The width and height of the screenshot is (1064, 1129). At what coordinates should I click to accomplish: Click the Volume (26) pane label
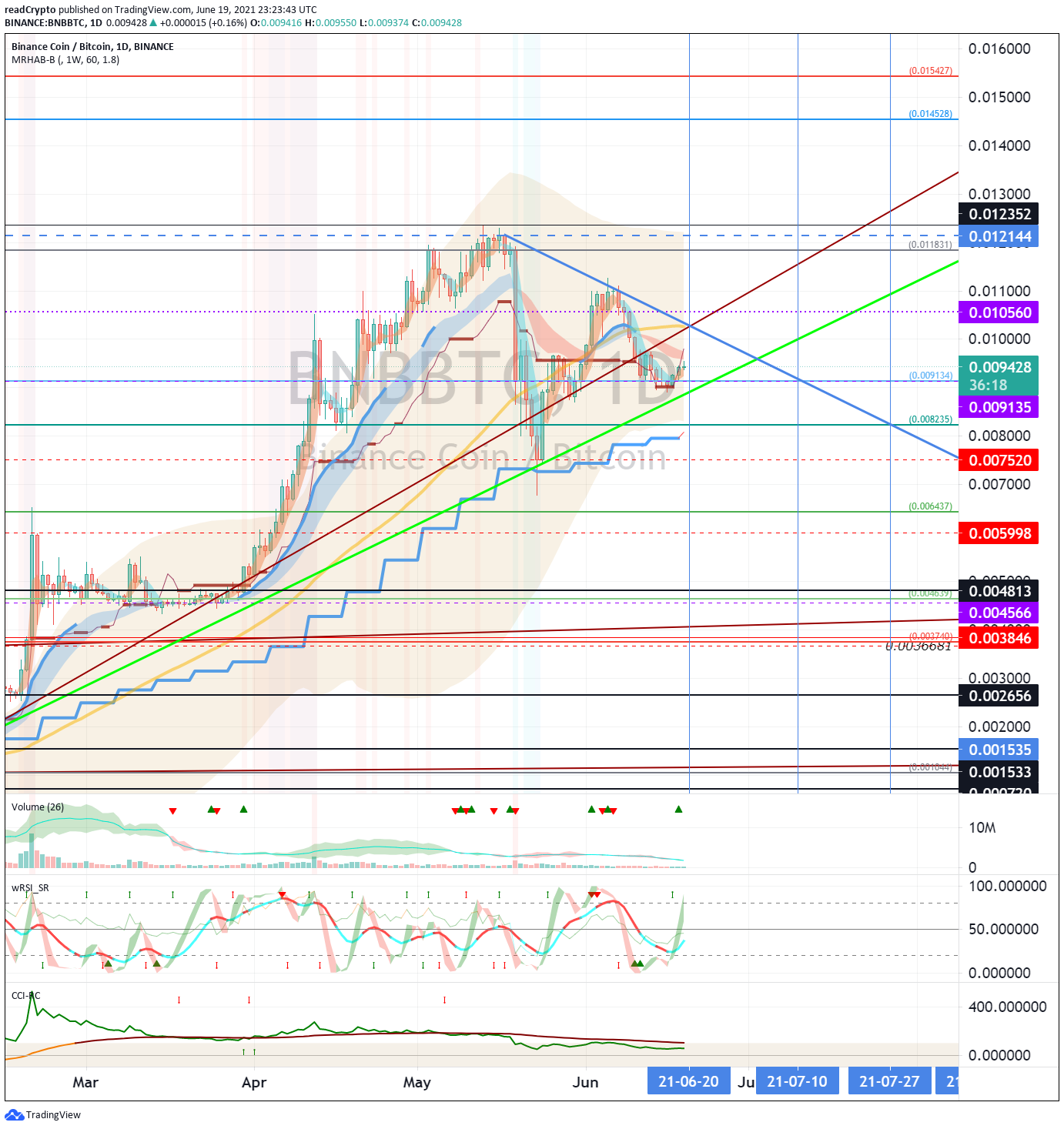tap(38, 807)
